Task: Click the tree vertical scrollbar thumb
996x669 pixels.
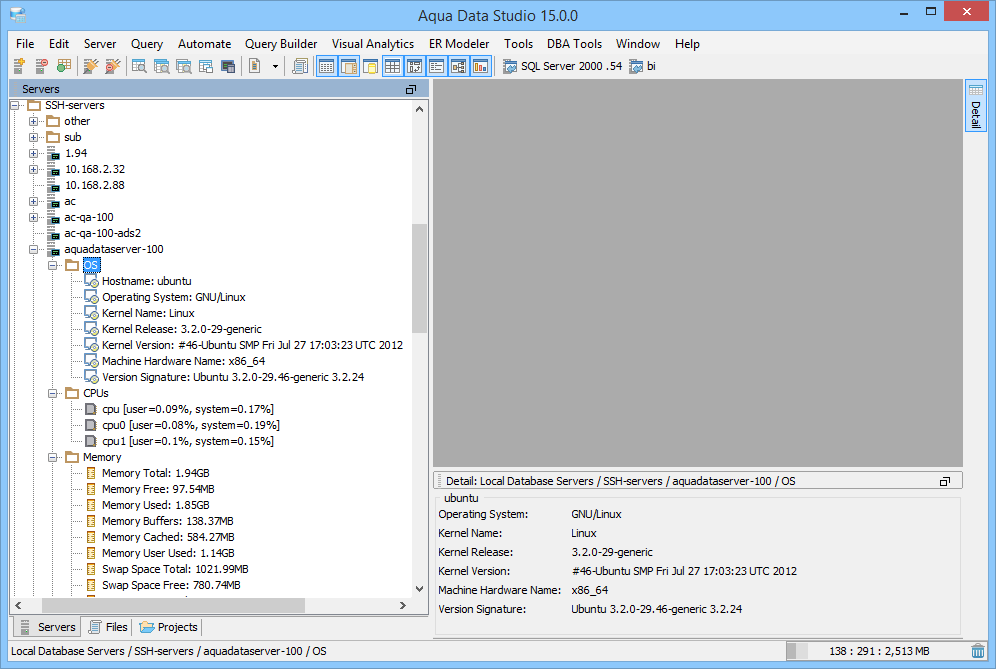Action: coord(419,278)
